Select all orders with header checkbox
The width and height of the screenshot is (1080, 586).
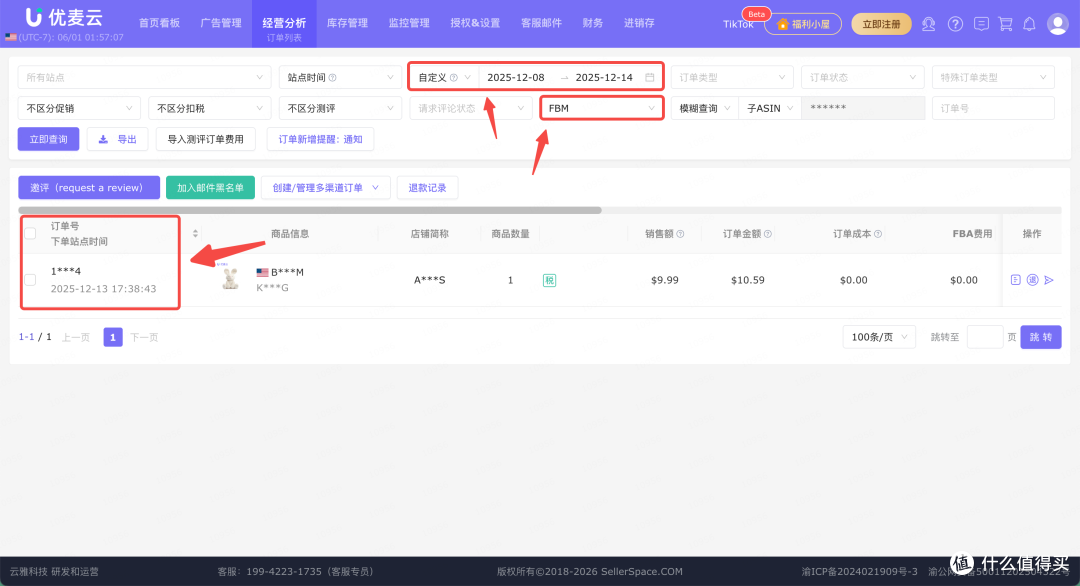(30, 233)
